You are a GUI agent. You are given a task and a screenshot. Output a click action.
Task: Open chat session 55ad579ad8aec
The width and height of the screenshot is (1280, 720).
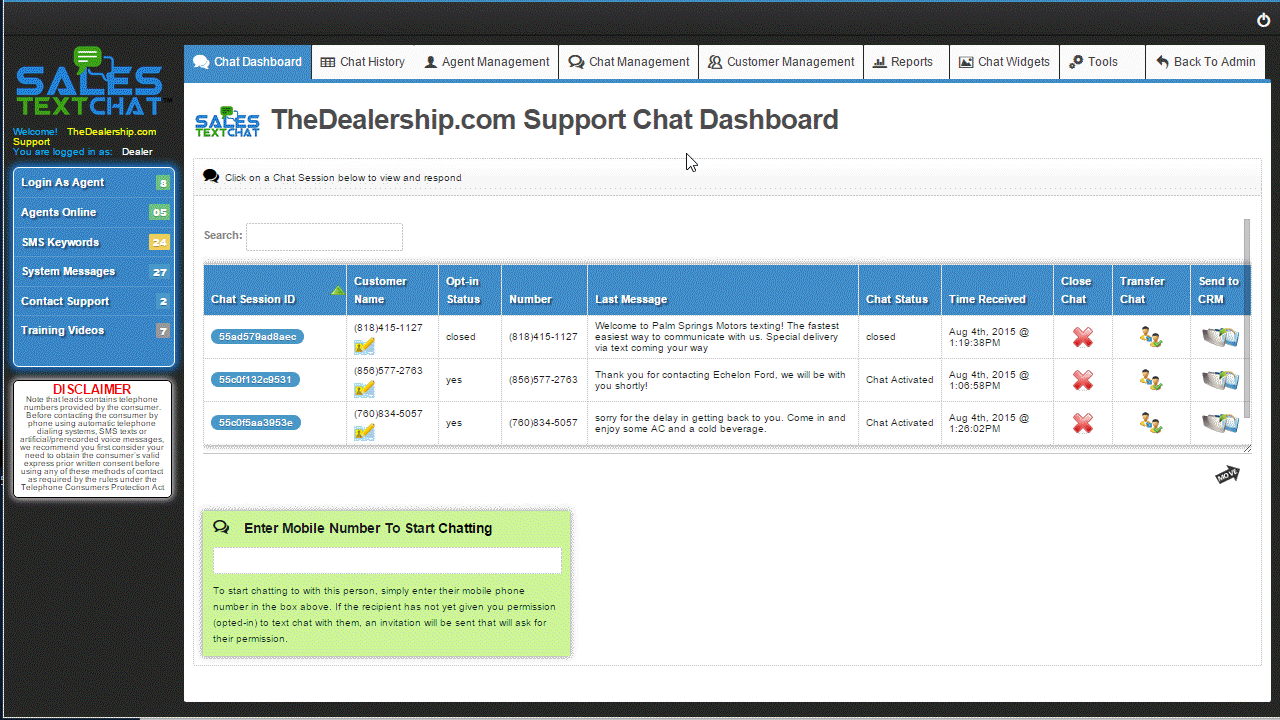(257, 337)
